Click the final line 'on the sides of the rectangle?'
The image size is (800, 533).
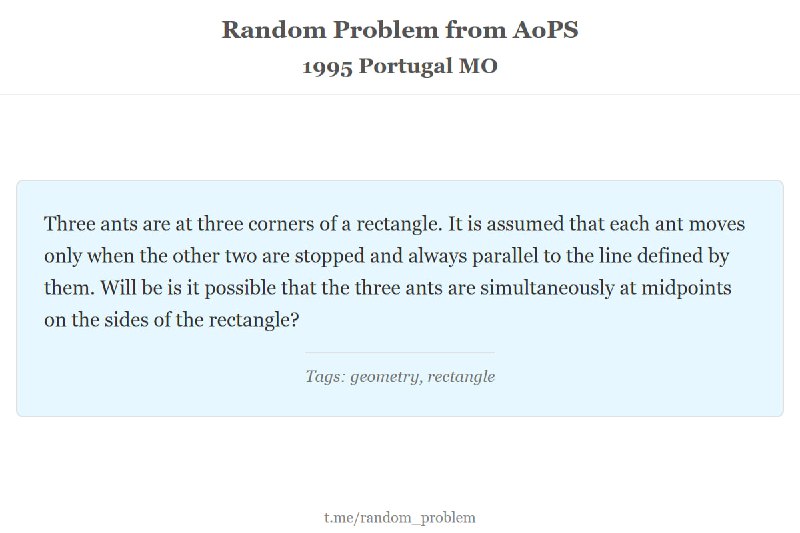tap(171, 320)
